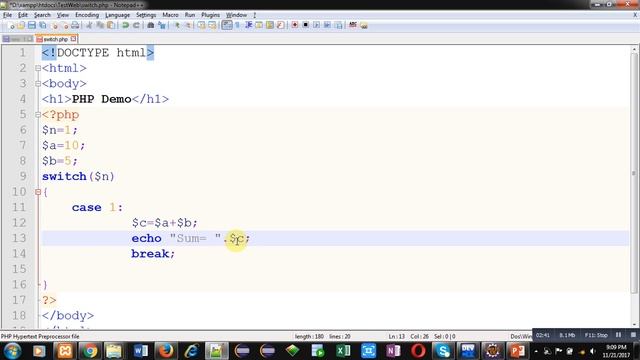
Task: Click 'length : 180' in the status bar
Action: tap(309, 337)
